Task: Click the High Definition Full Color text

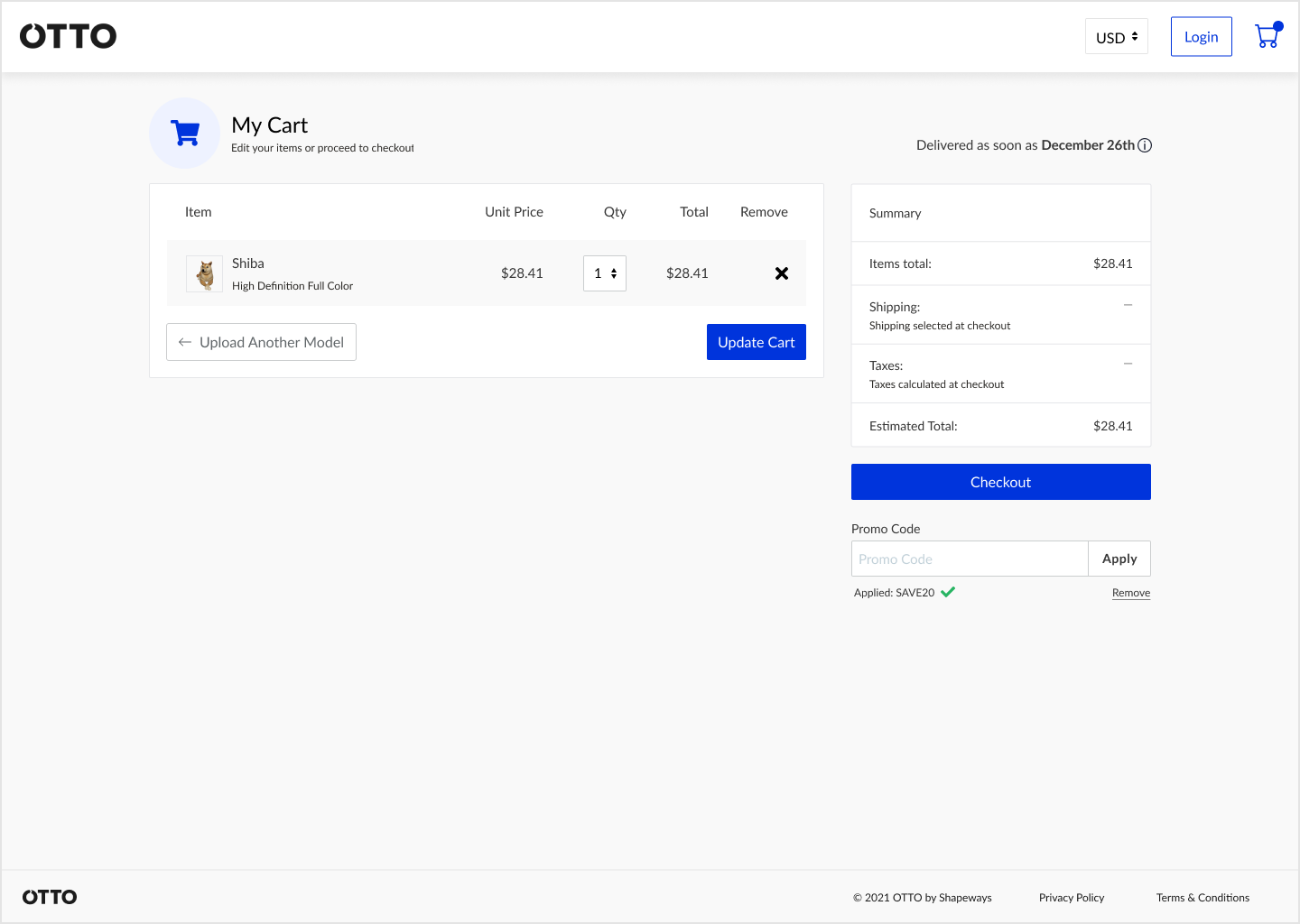Action: 292,286
